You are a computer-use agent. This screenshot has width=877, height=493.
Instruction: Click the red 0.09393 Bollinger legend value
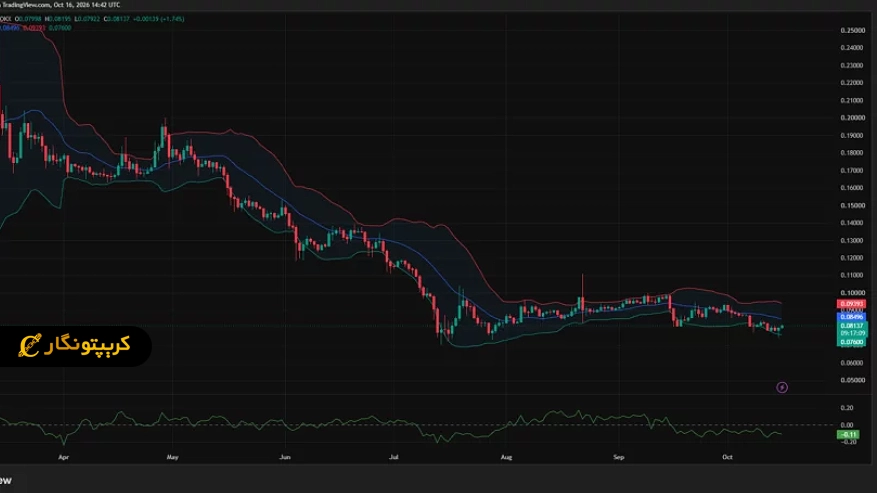tap(34, 28)
